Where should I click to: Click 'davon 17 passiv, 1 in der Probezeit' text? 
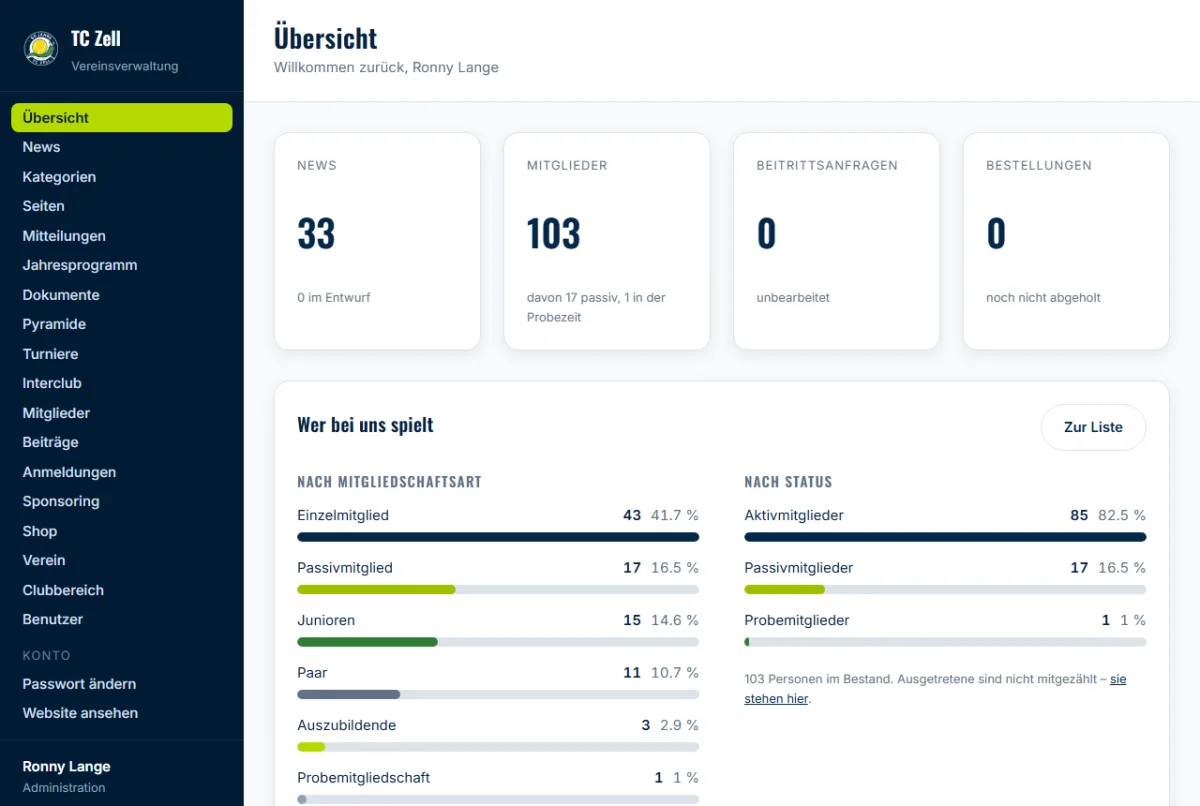596,307
